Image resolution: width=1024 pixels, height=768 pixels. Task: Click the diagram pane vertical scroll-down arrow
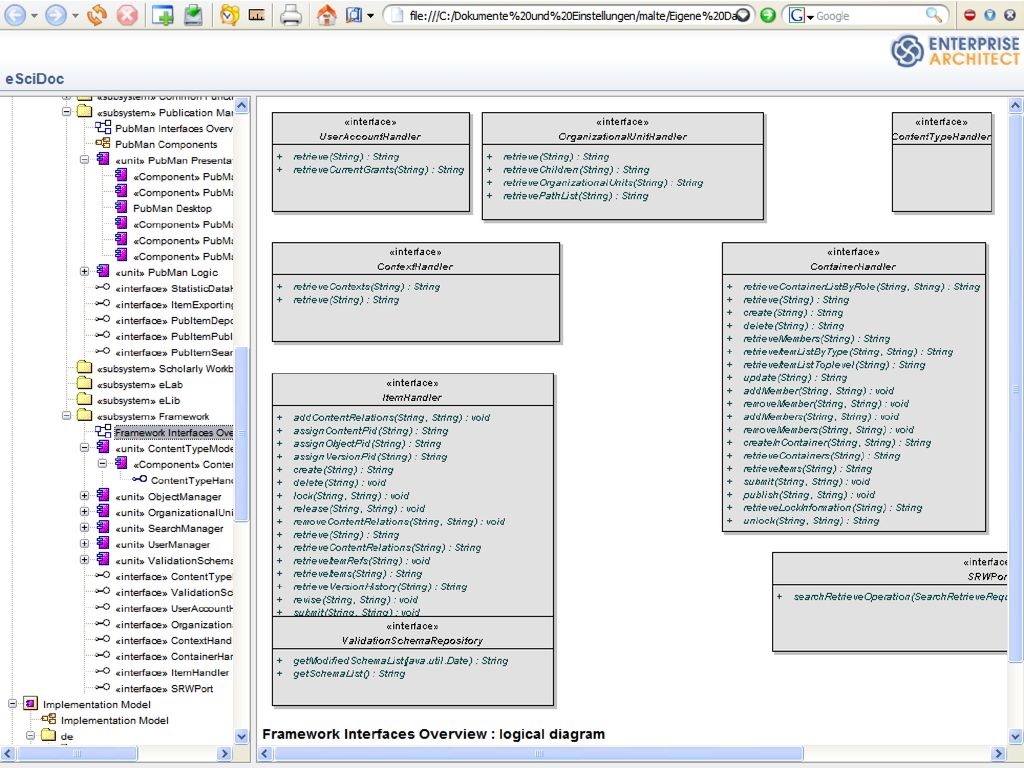pyautogui.click(x=1016, y=737)
